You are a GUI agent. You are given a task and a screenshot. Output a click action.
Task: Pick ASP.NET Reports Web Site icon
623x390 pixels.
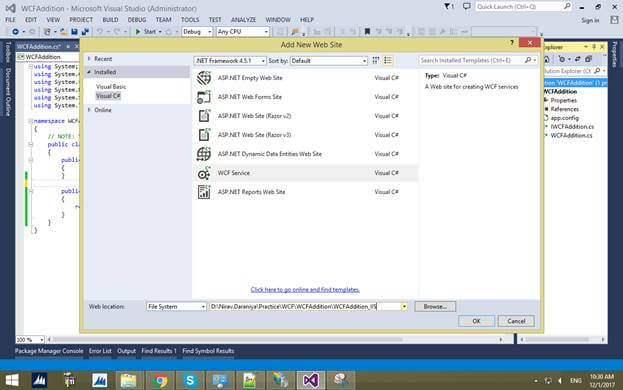[204, 192]
